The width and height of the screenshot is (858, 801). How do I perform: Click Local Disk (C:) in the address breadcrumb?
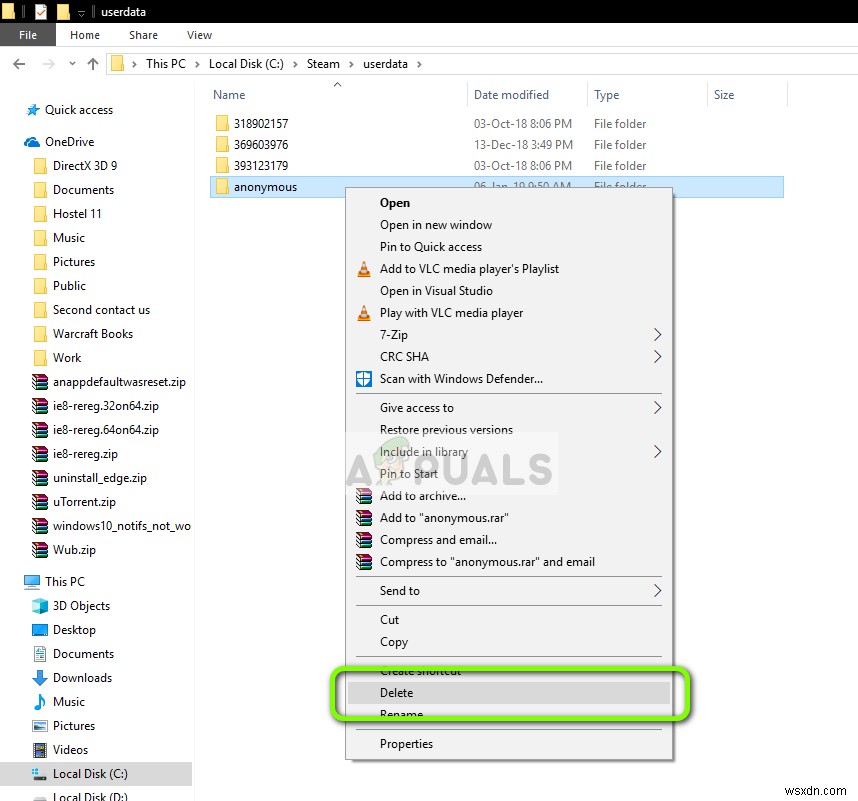(x=246, y=64)
